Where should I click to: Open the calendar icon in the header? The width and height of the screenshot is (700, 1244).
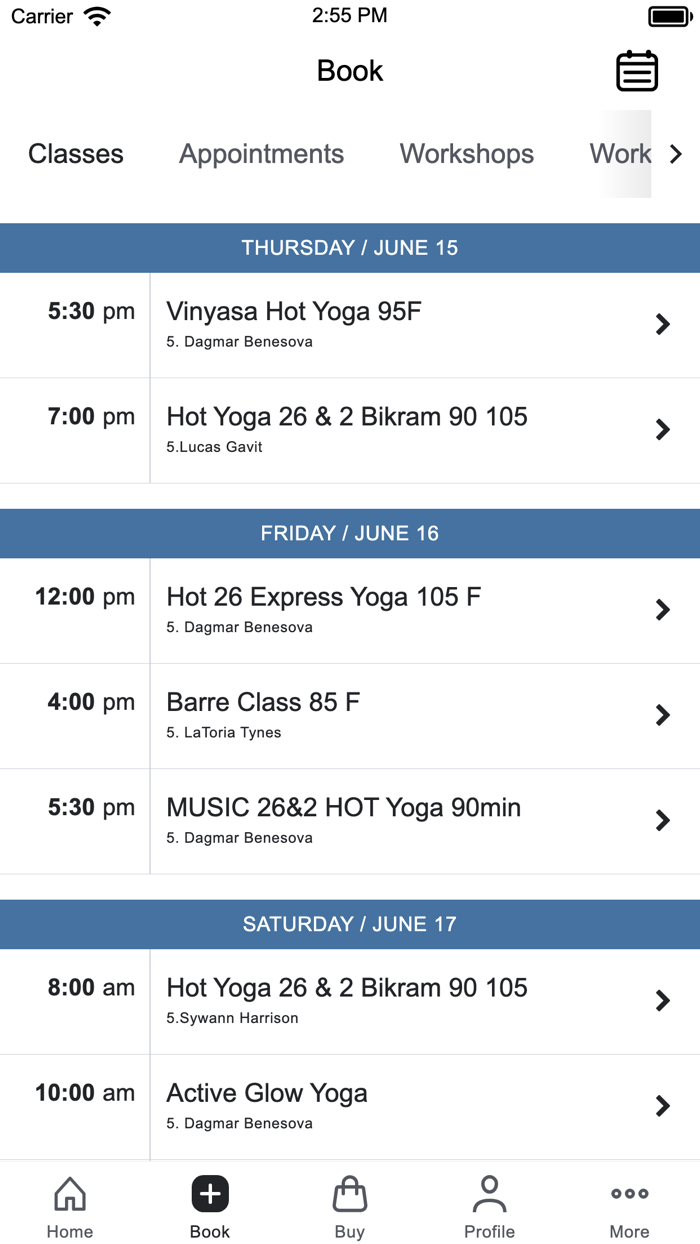(x=638, y=71)
